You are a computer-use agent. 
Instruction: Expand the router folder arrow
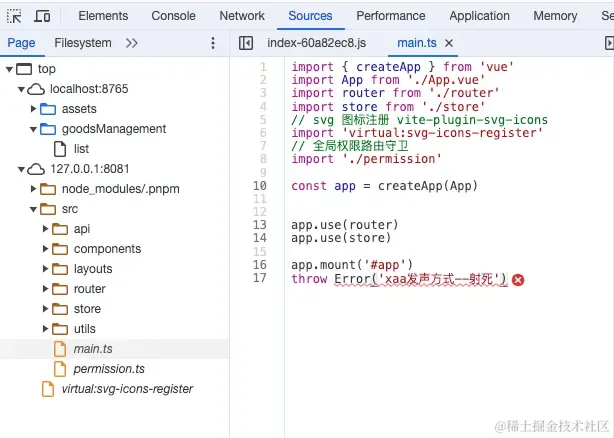coord(45,288)
